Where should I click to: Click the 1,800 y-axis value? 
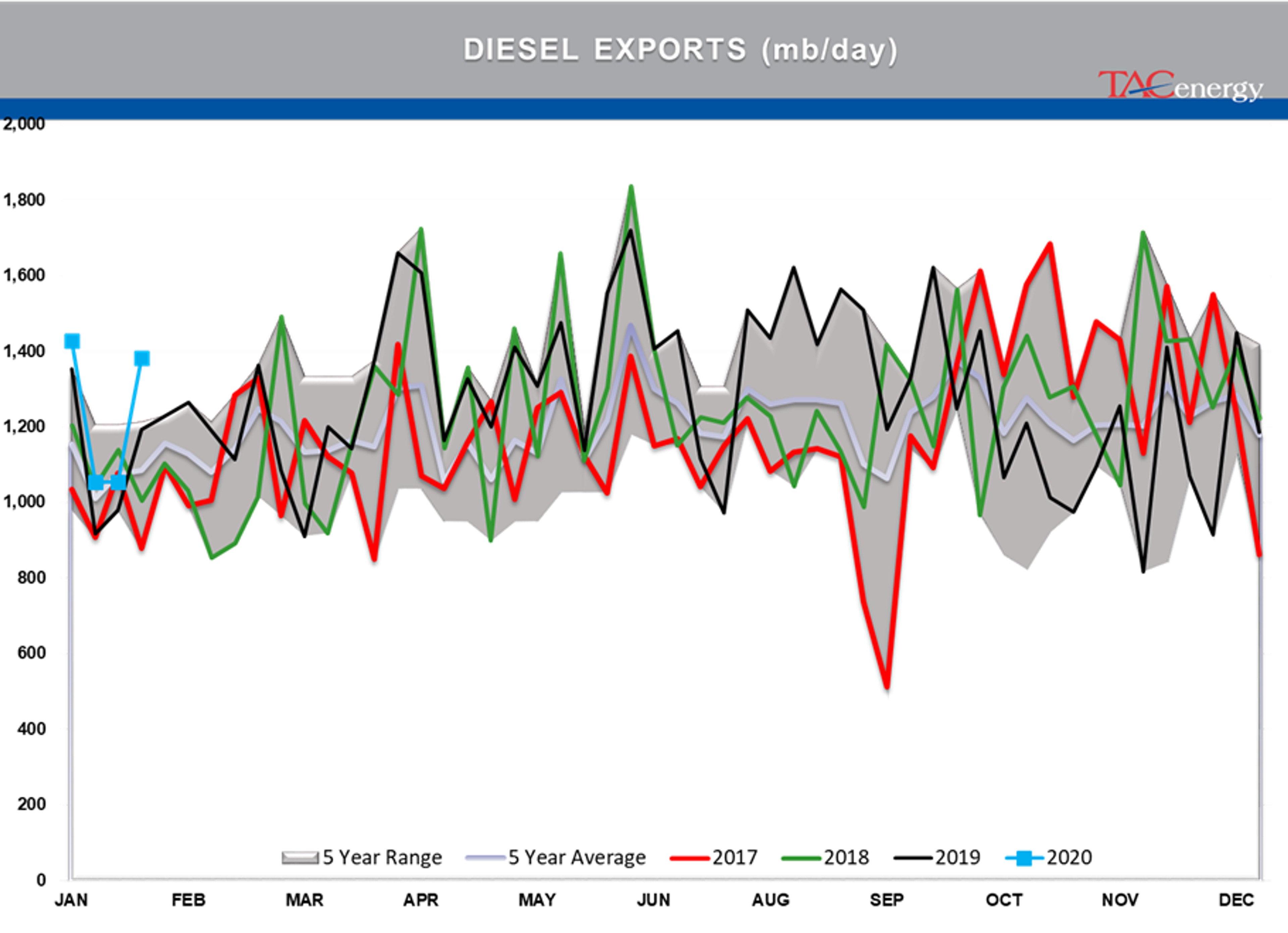[24, 200]
